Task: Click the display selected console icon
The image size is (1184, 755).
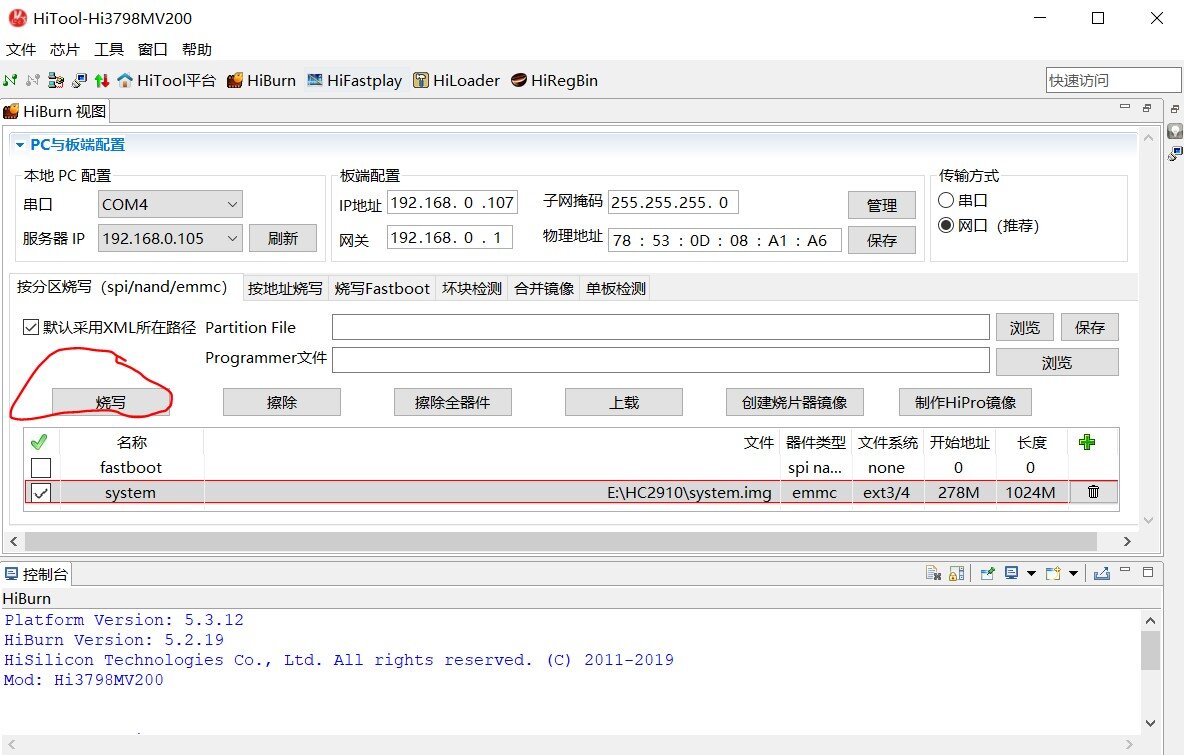Action: point(1012,574)
